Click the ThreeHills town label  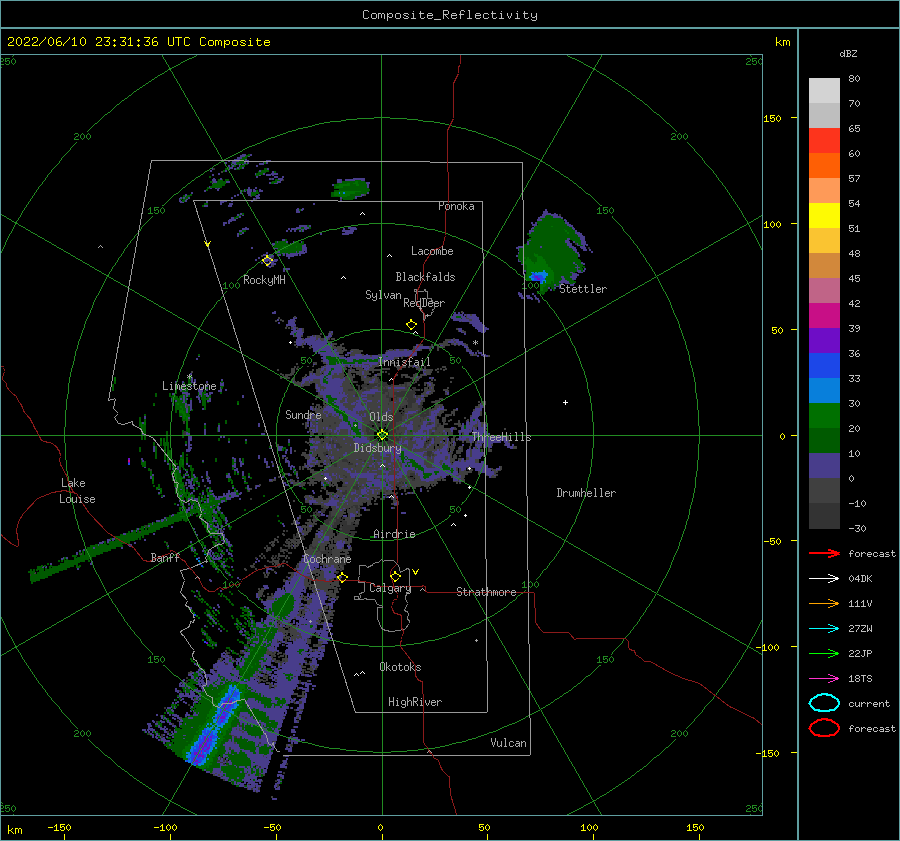click(x=502, y=437)
